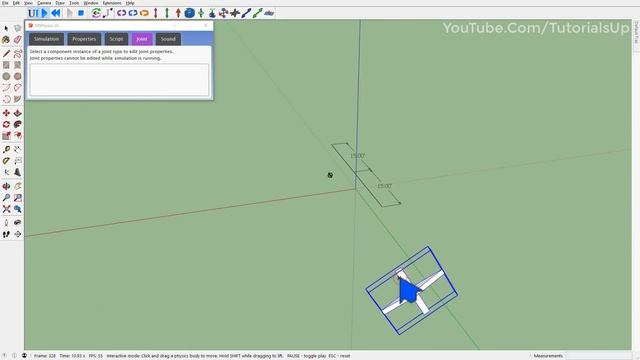Click the MSPhysics Play simulation button
Image resolution: width=640 pixels, height=360 pixels.
[44, 13]
